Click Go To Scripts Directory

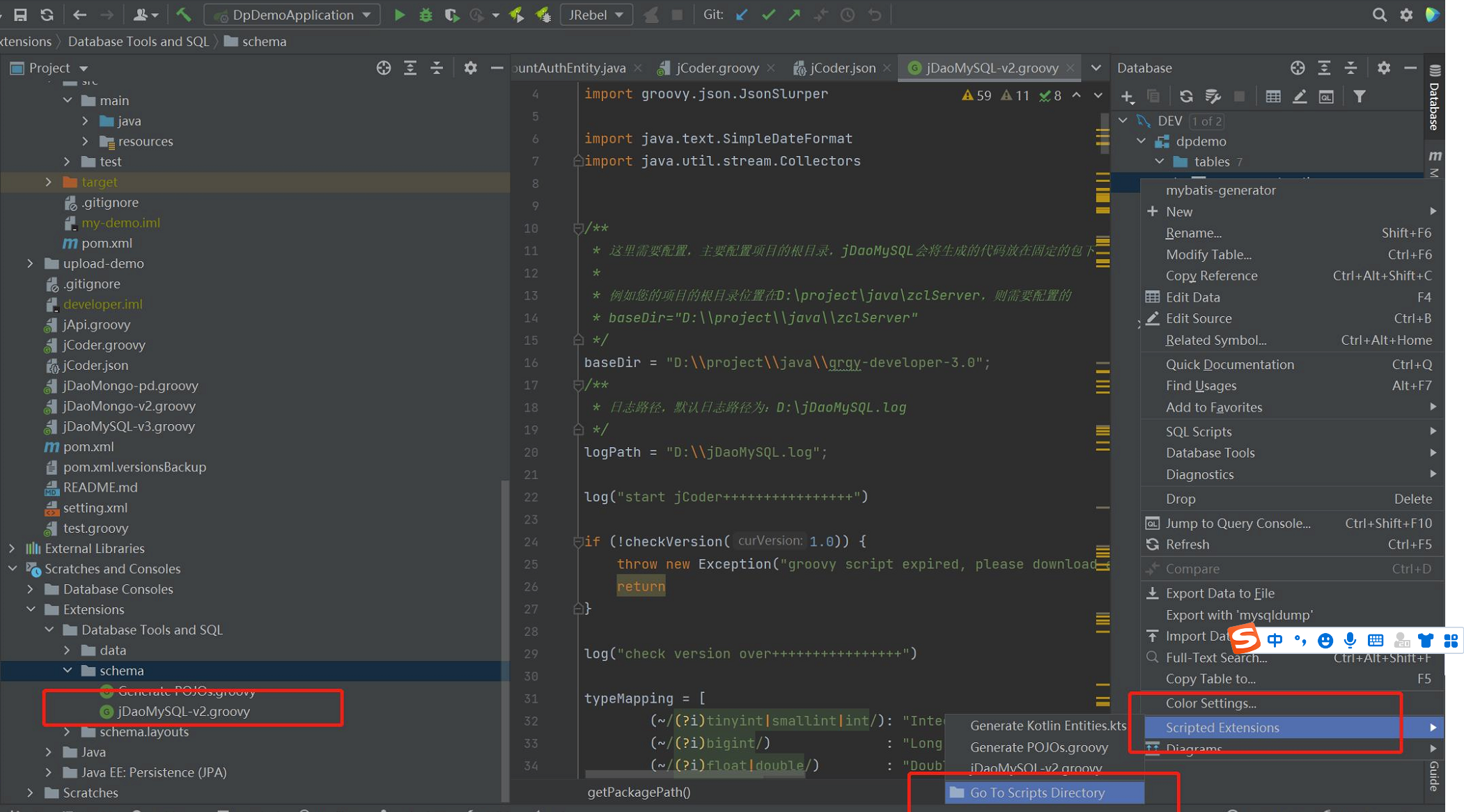tap(1044, 793)
